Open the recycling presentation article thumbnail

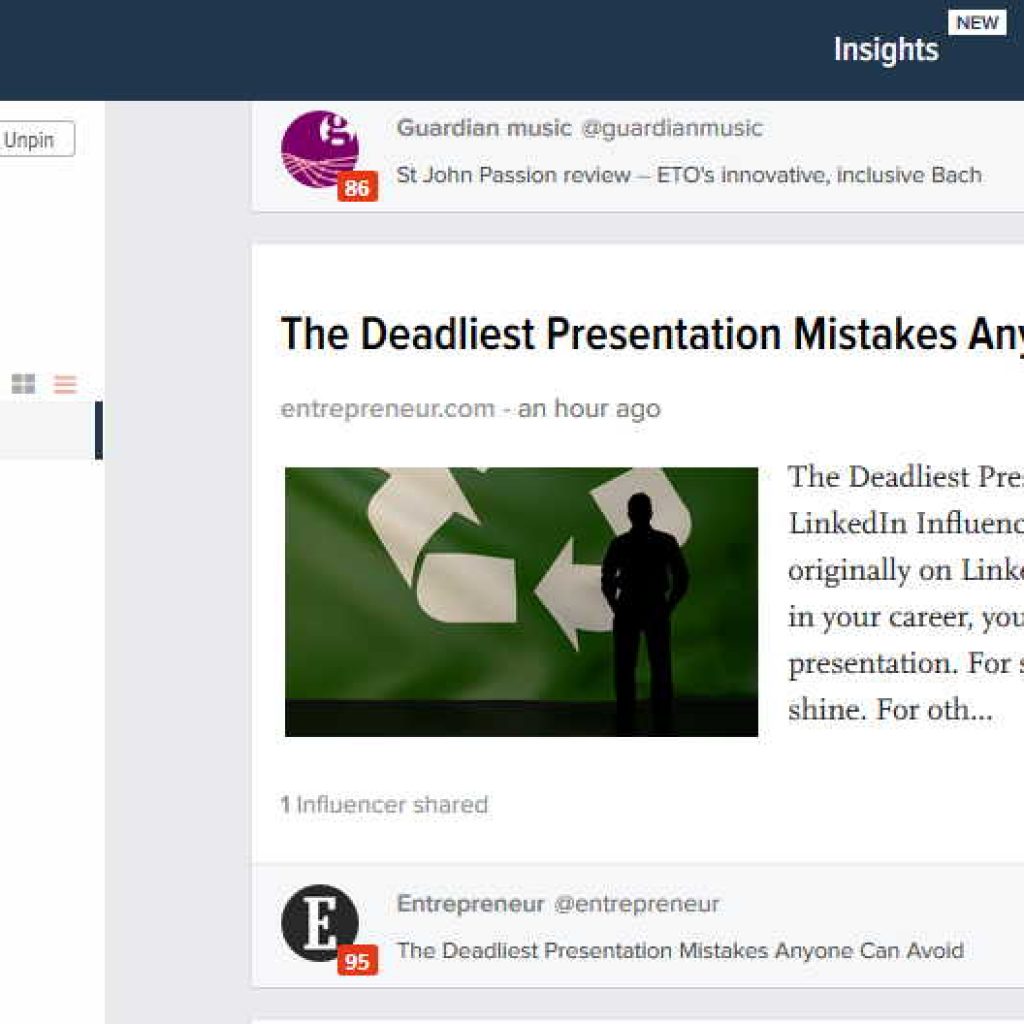521,601
